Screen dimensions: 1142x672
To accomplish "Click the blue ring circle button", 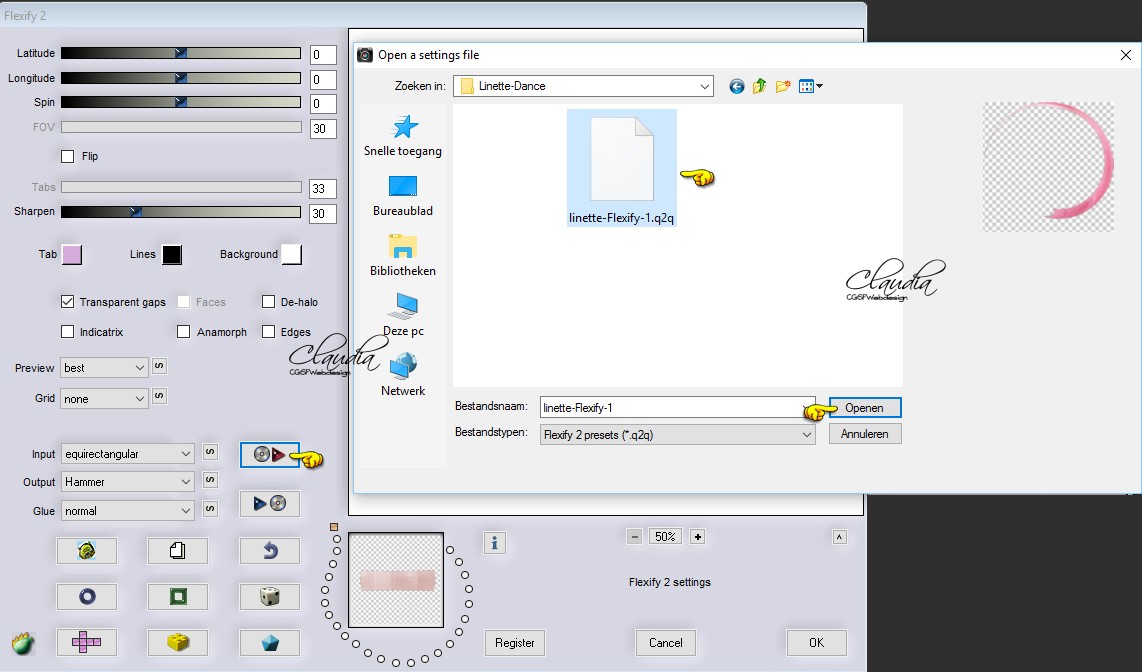I will click(x=87, y=597).
